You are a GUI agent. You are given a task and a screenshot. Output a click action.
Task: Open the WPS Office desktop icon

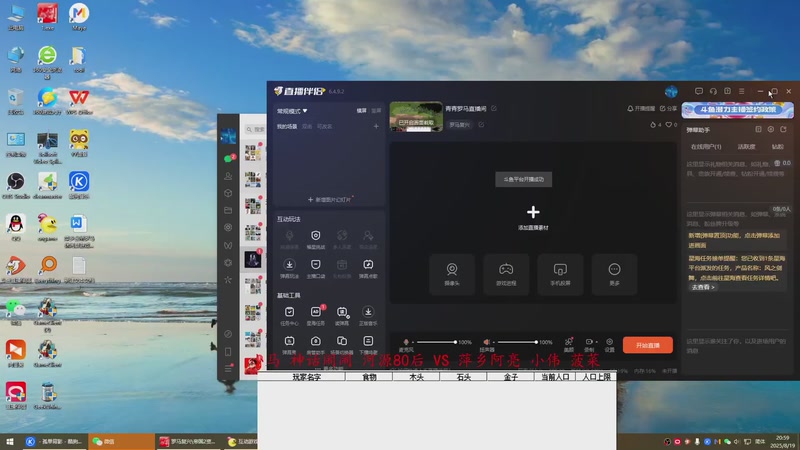point(79,101)
